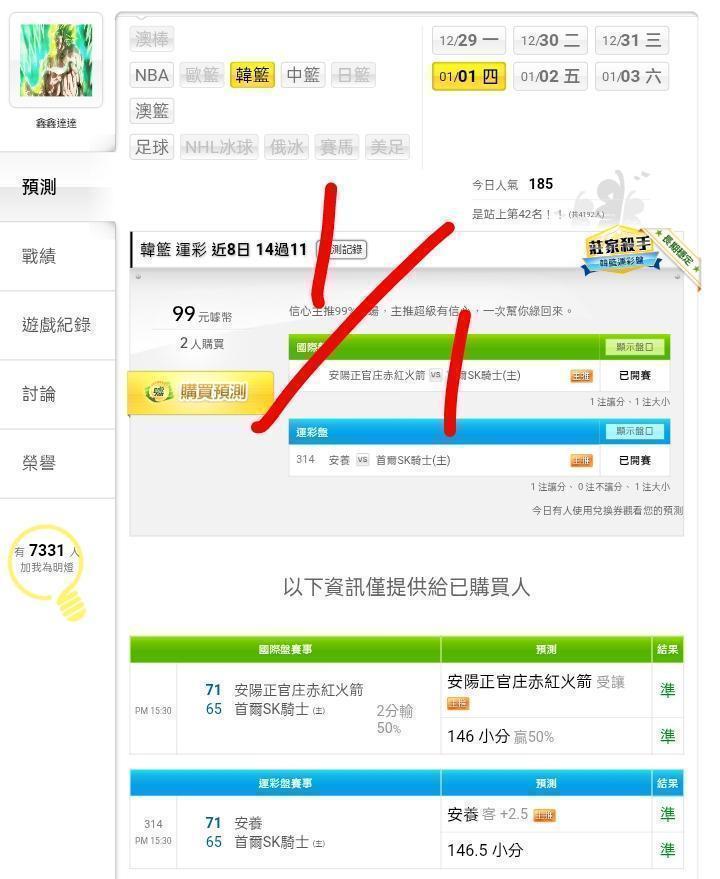Toggle 顯示盤口 in the 國際盤 header

pos(634,347)
